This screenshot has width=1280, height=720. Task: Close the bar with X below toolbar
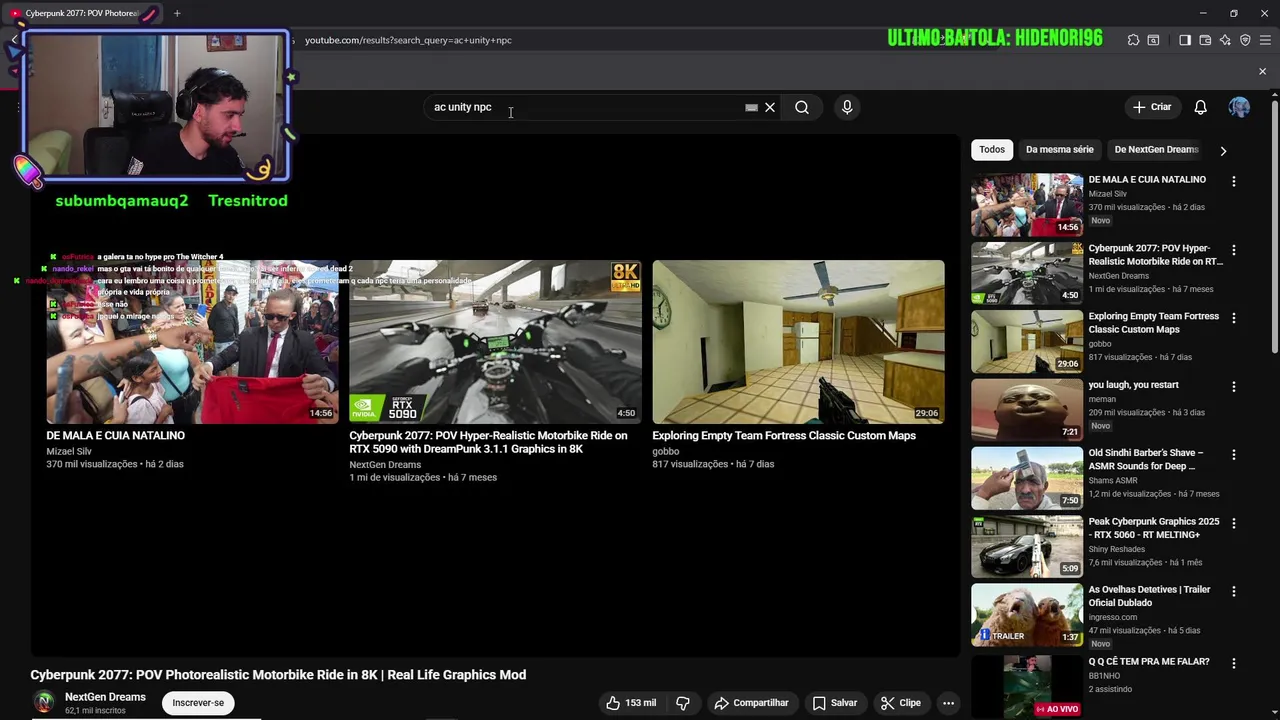tap(1262, 71)
